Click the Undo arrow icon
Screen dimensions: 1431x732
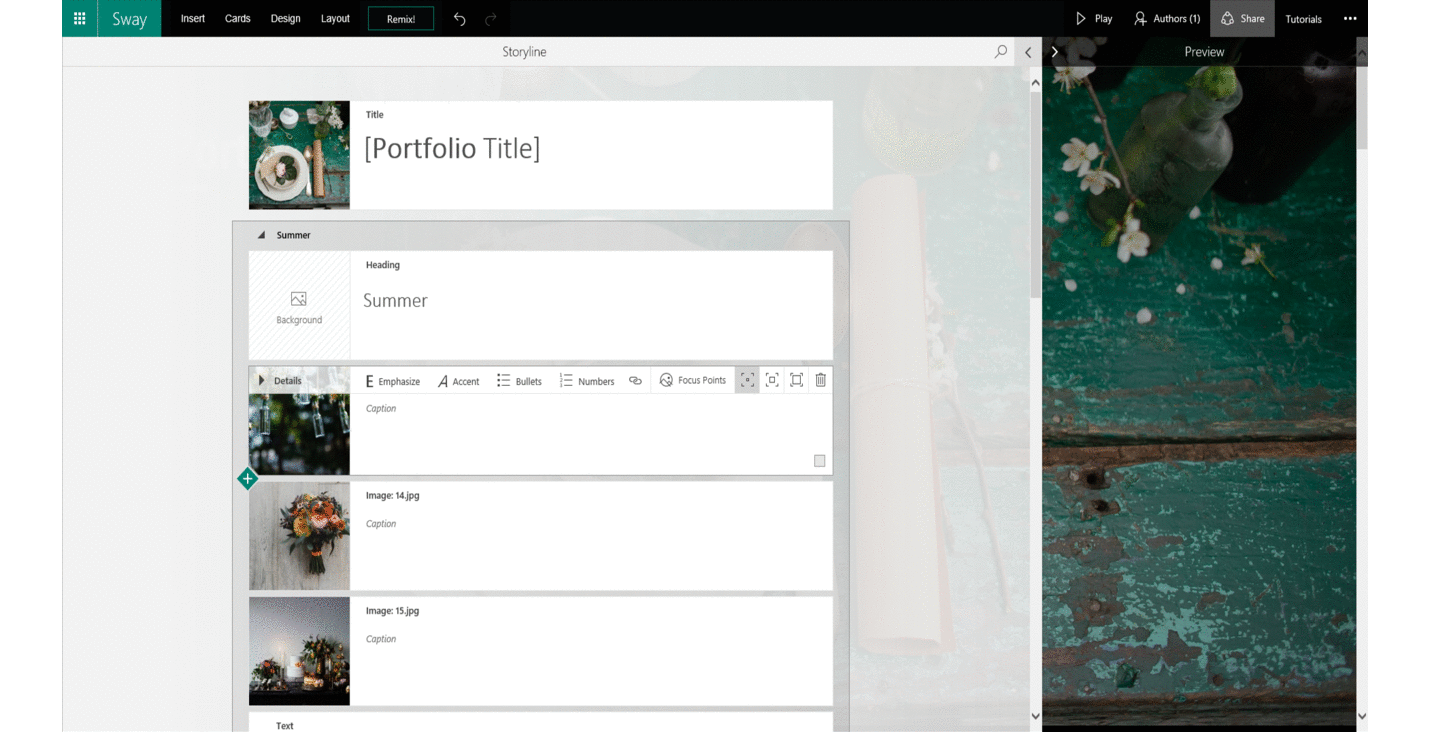click(x=459, y=18)
